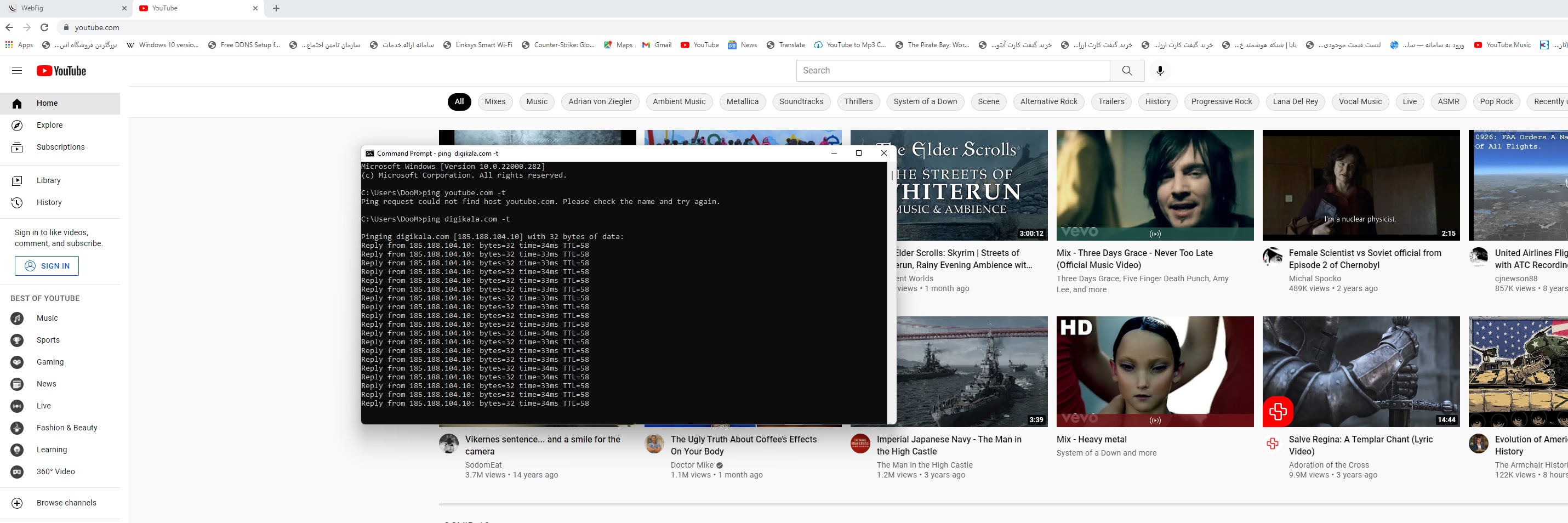Select the Adrian von Ziegler chip

(x=600, y=101)
